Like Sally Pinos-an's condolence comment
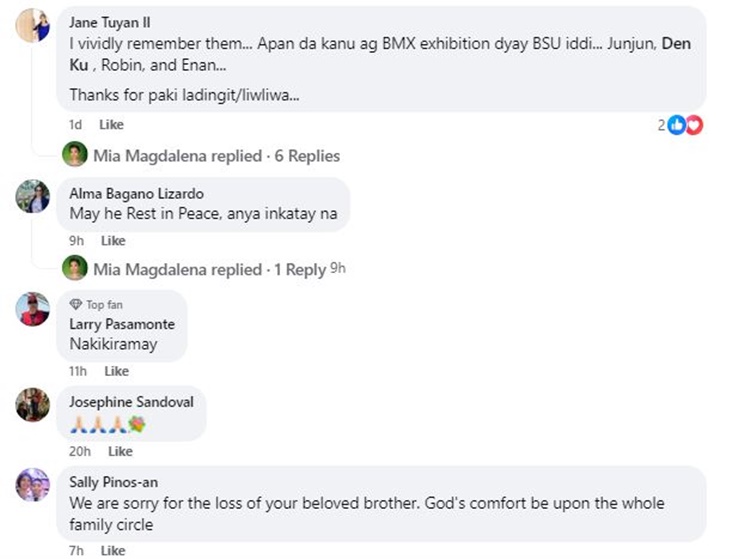 [x=113, y=551]
